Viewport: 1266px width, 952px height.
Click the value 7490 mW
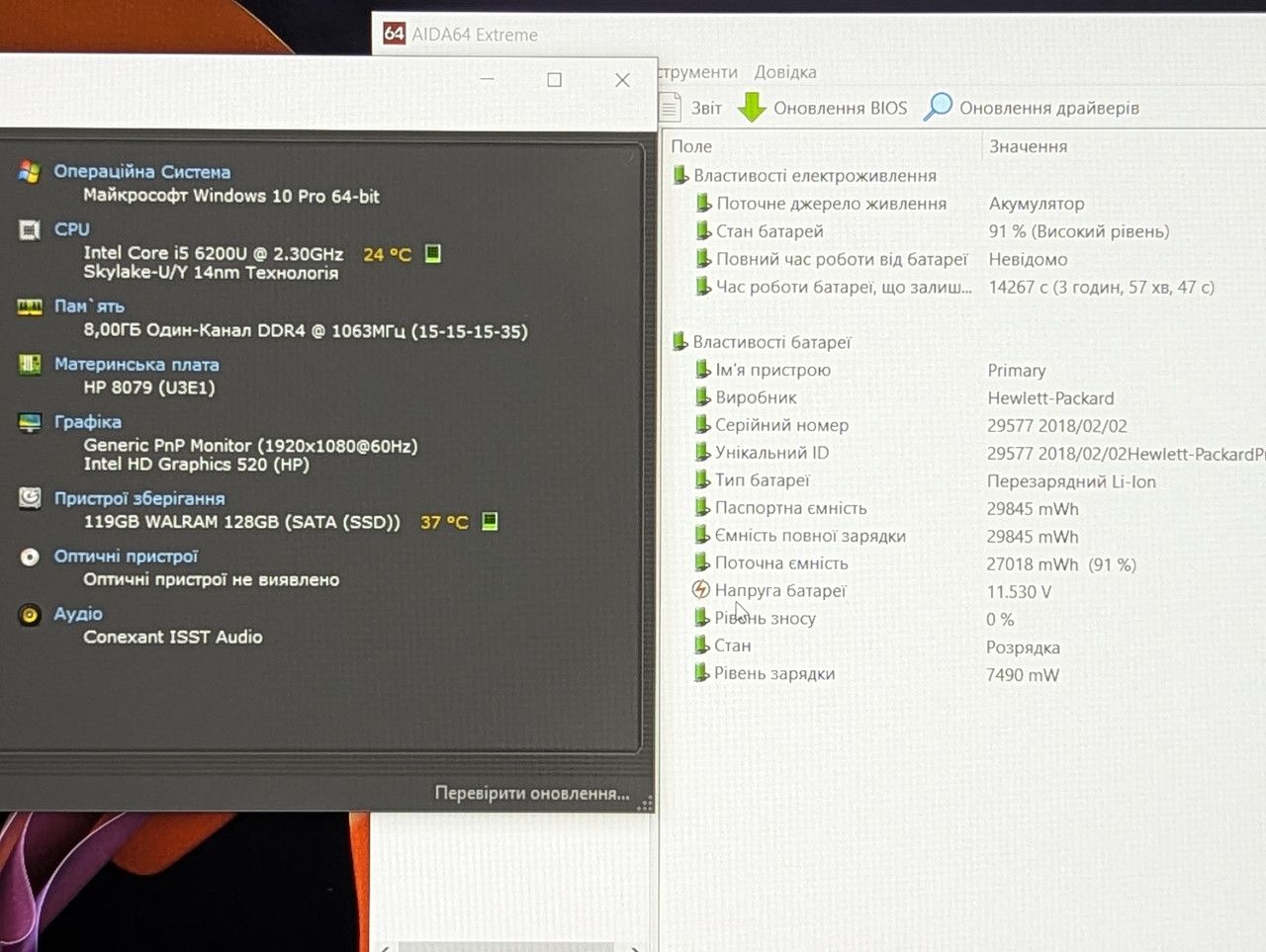[x=1023, y=675]
